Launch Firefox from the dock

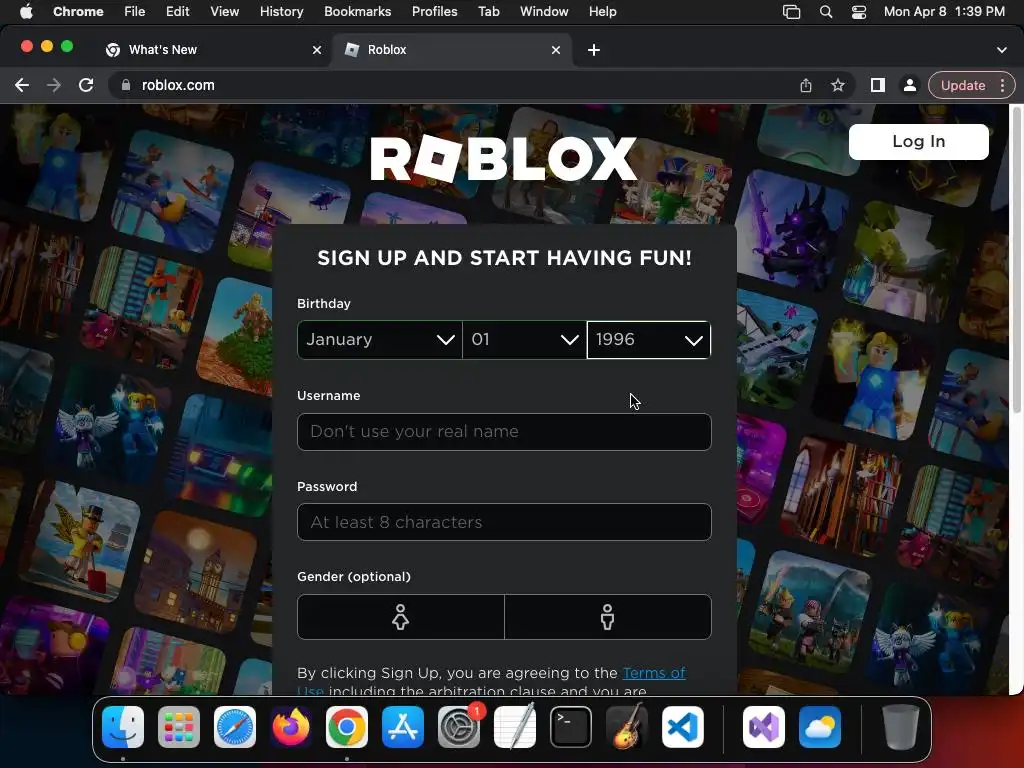coord(291,727)
